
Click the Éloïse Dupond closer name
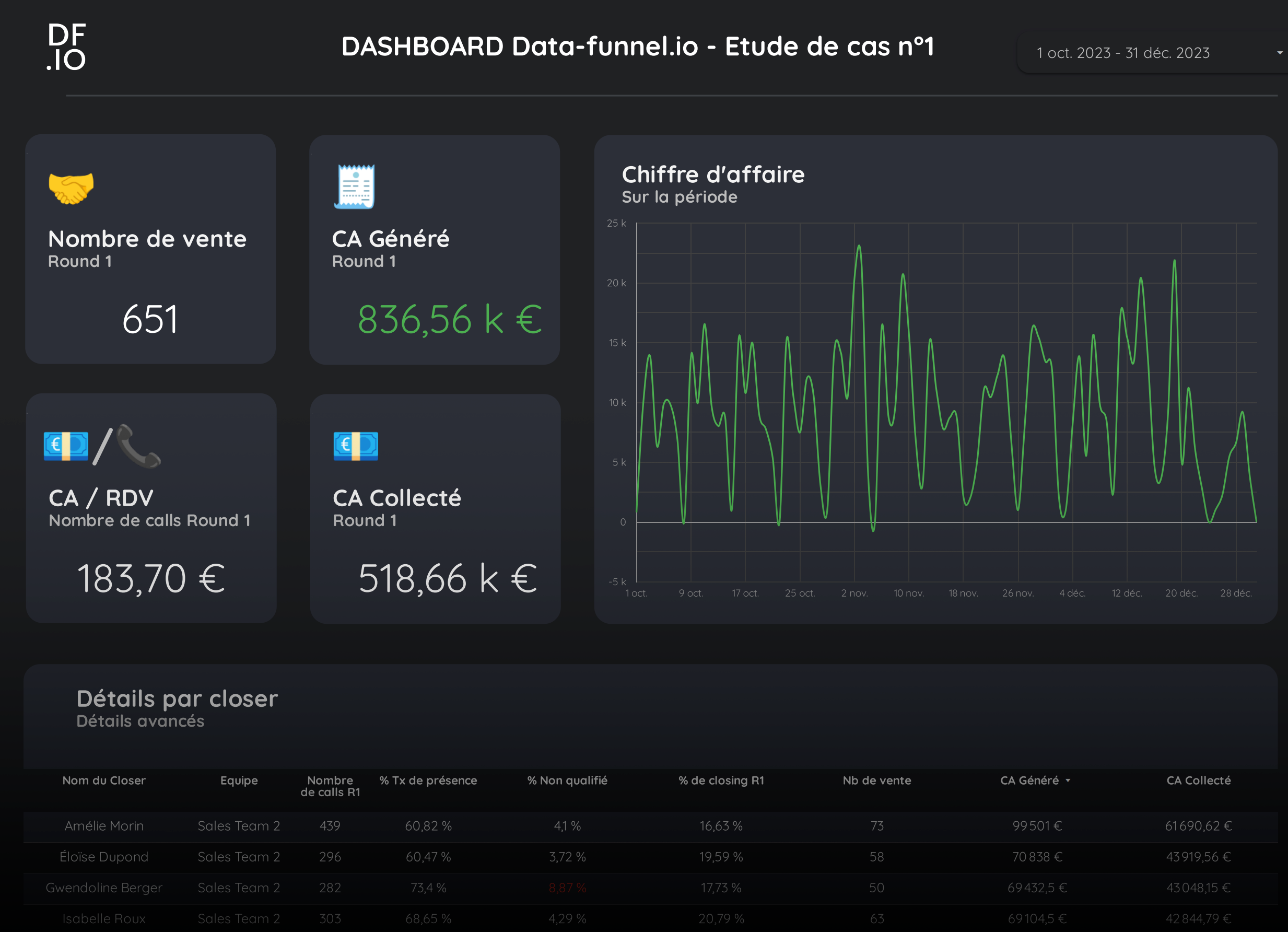pos(104,857)
